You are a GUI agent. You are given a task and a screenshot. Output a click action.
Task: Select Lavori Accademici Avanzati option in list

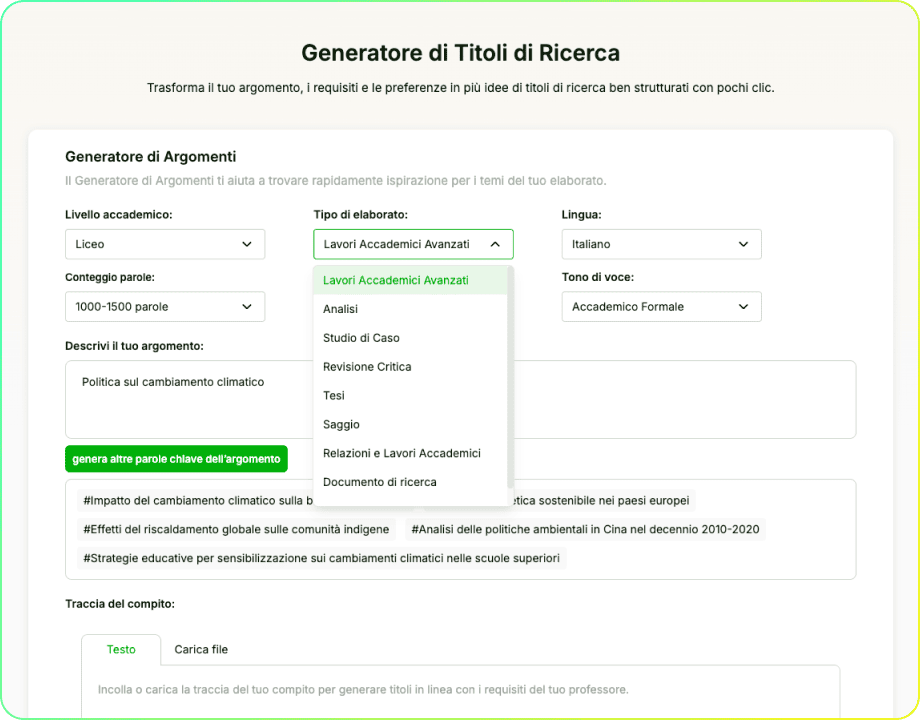[410, 280]
